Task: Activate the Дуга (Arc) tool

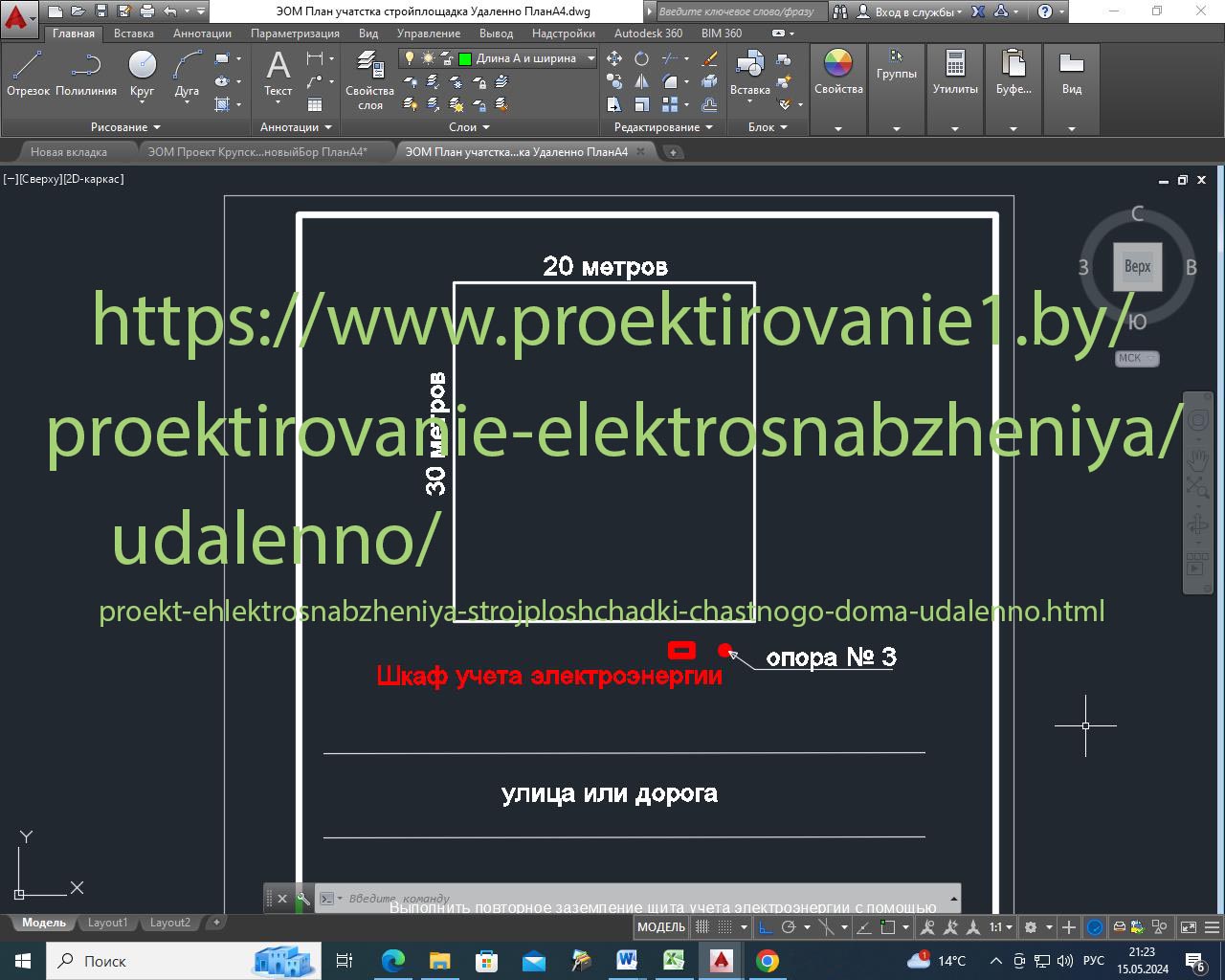Action: click(187, 73)
